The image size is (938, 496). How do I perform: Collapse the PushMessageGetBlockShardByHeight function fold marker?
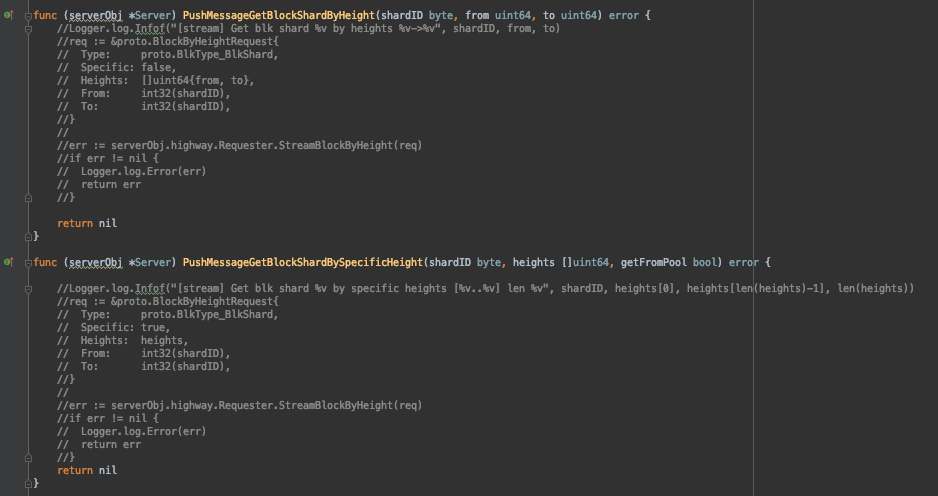[x=28, y=16]
